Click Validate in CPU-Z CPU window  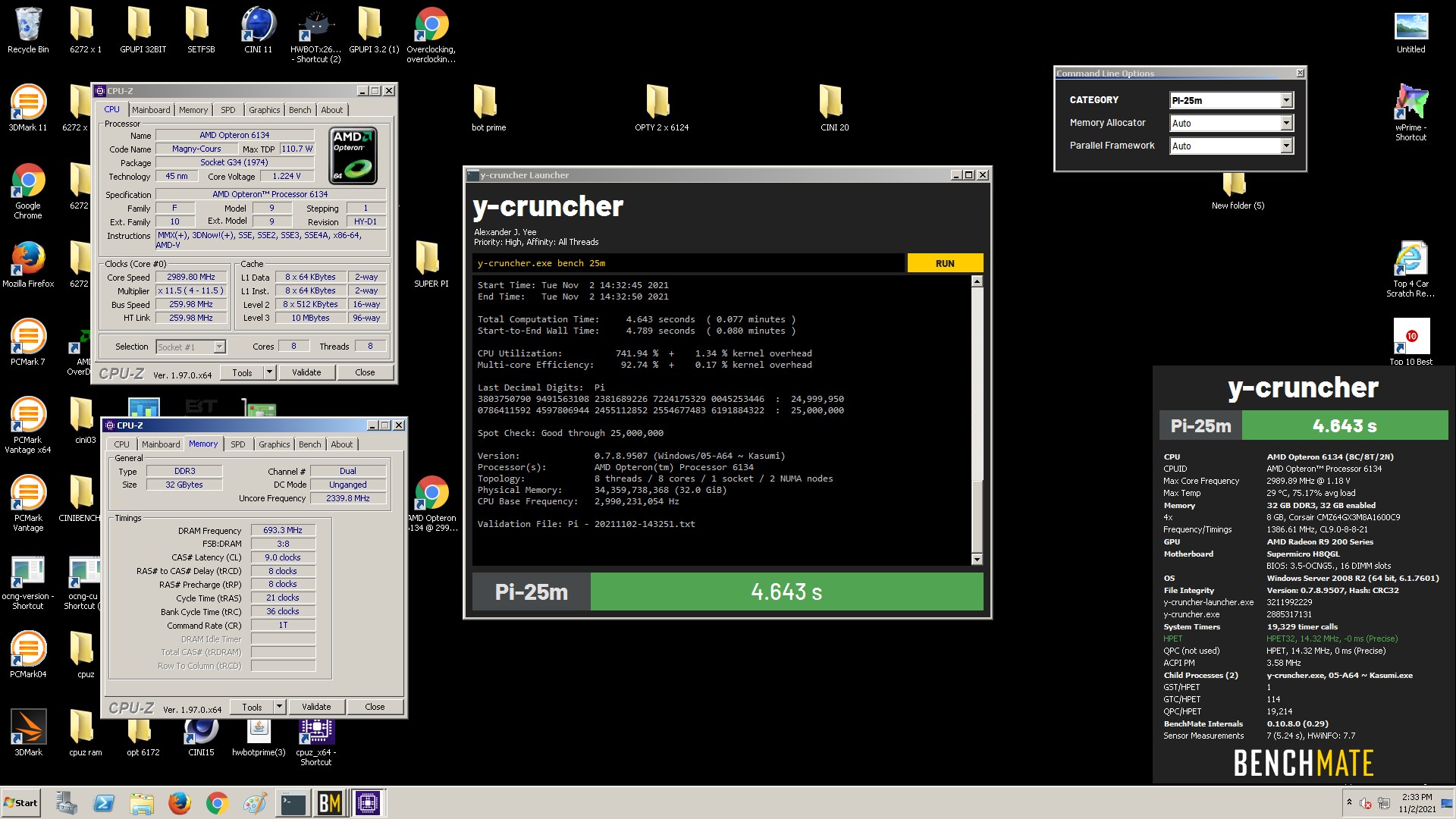pyautogui.click(x=306, y=372)
